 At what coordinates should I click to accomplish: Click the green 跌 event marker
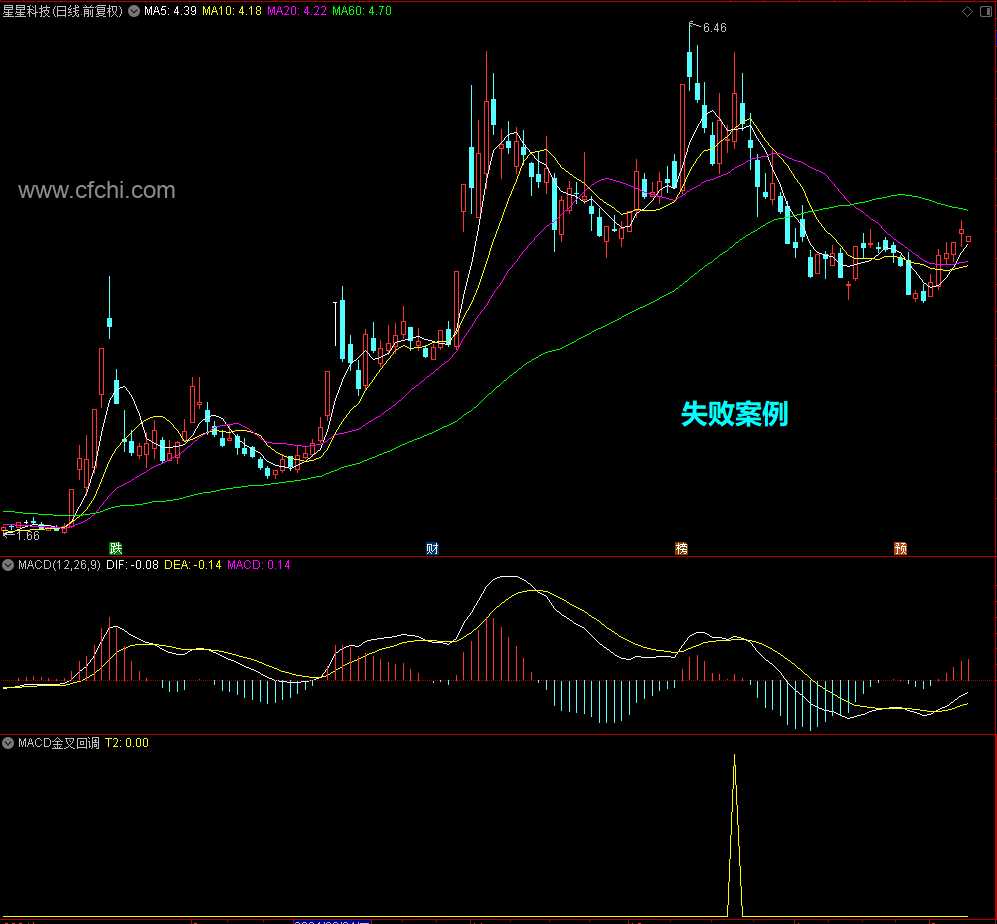tap(115, 548)
